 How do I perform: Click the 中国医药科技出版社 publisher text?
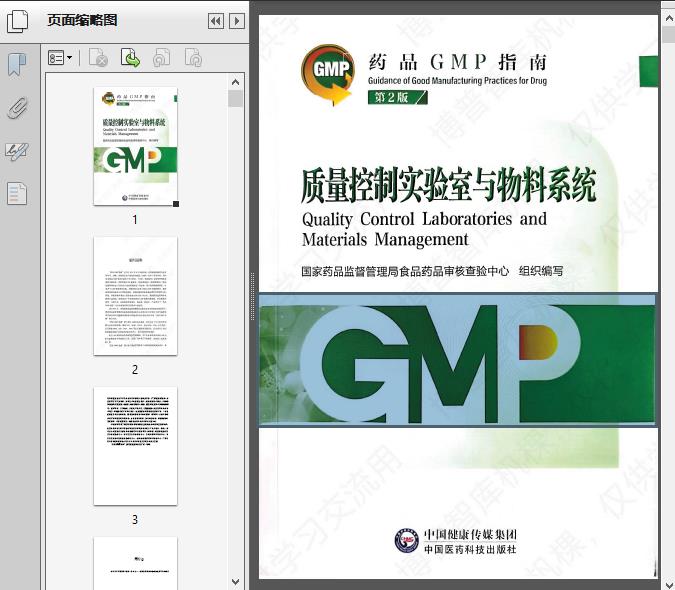pos(470,550)
